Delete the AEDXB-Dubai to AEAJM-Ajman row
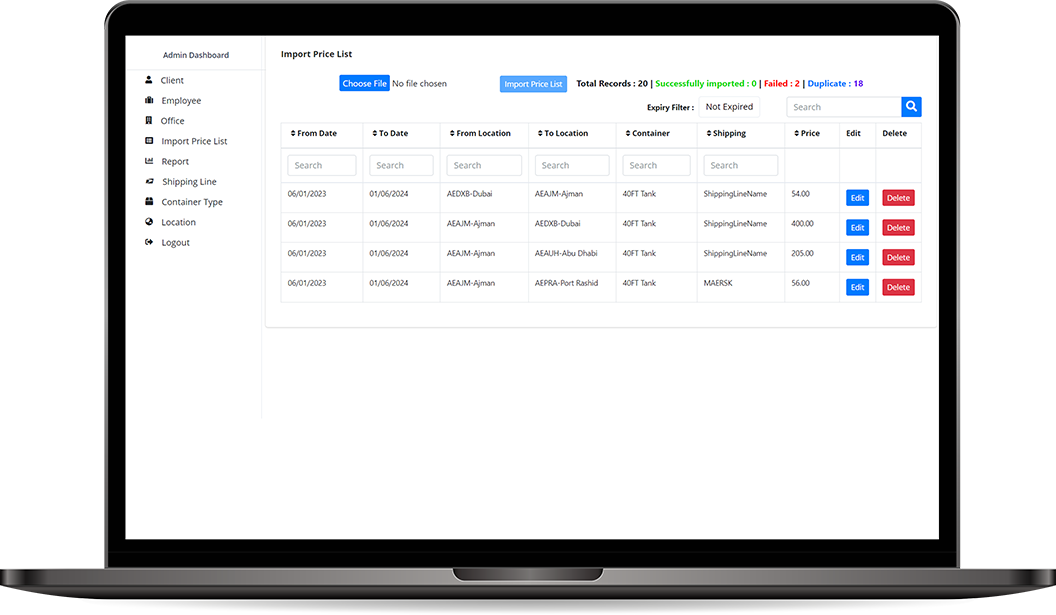 coord(898,197)
